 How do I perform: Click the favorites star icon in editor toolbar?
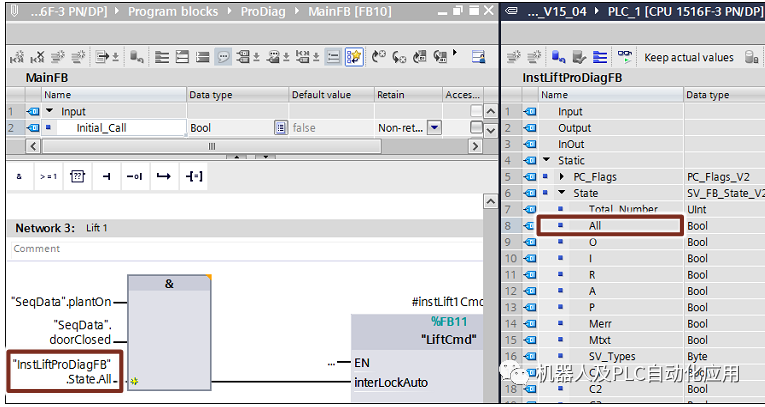click(354, 58)
